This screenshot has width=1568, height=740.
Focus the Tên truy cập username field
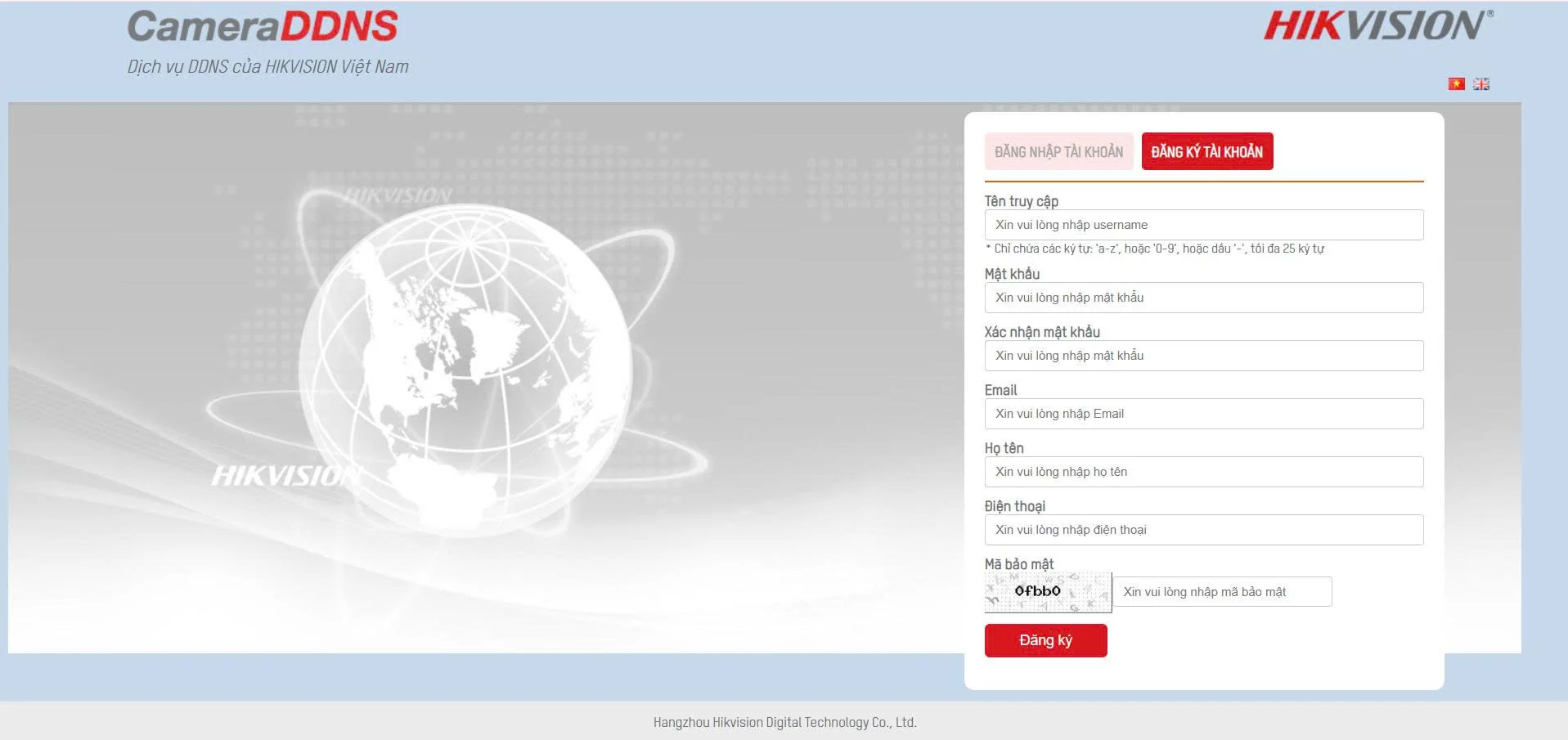pos(1204,225)
